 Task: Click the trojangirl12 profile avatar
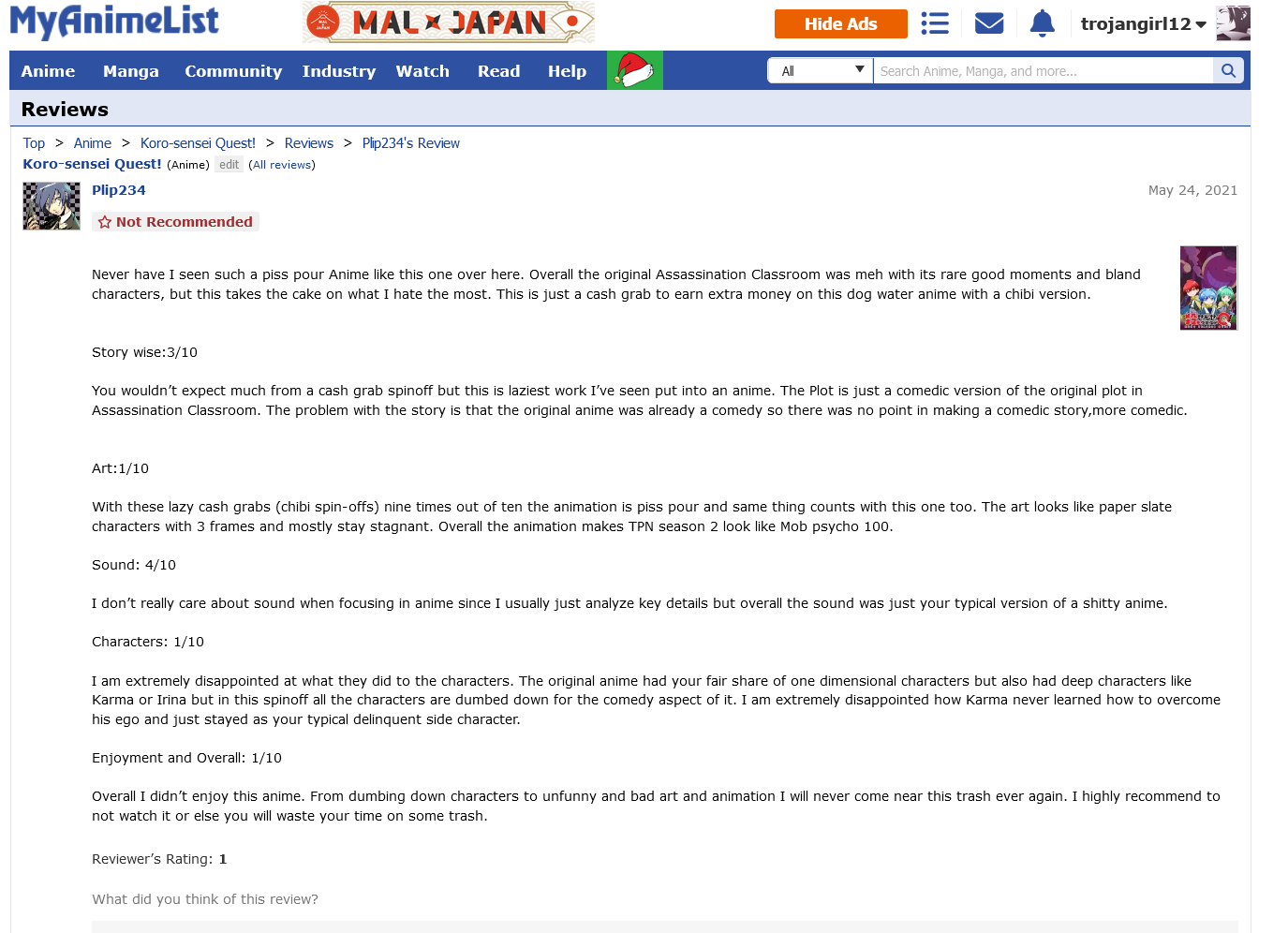coord(1233,23)
